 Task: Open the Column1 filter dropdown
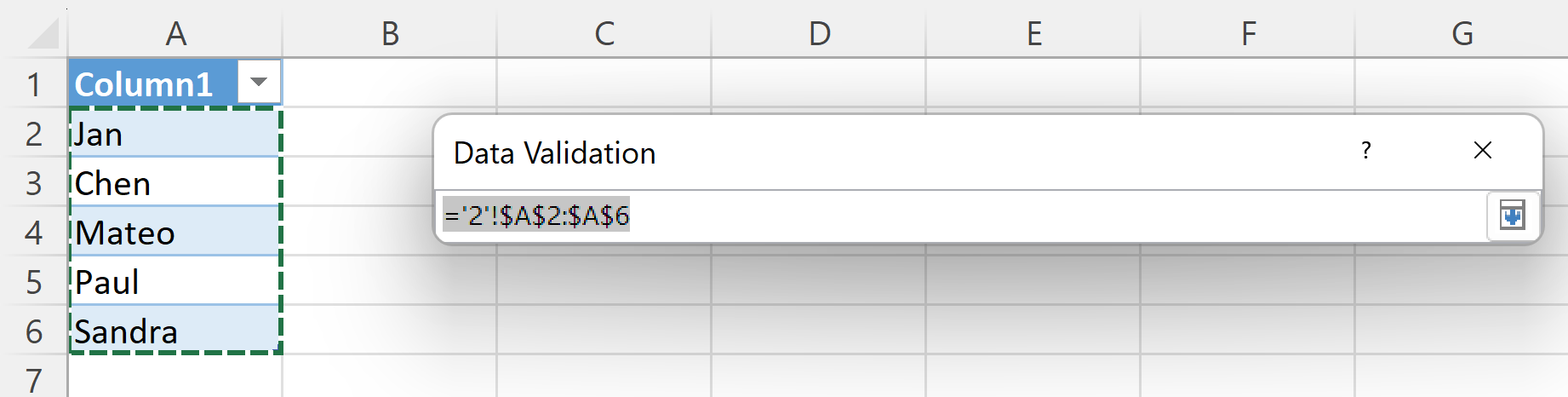(259, 83)
